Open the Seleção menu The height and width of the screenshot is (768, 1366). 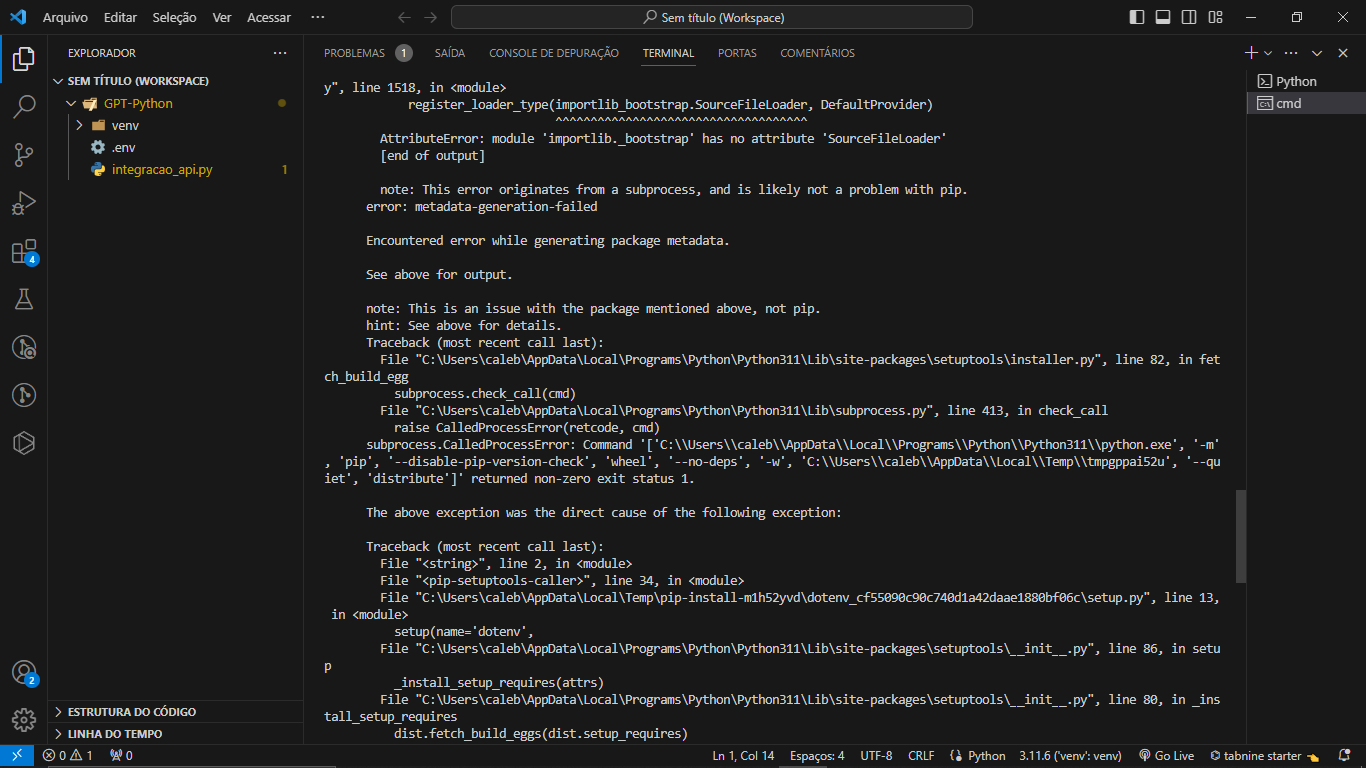pyautogui.click(x=174, y=17)
